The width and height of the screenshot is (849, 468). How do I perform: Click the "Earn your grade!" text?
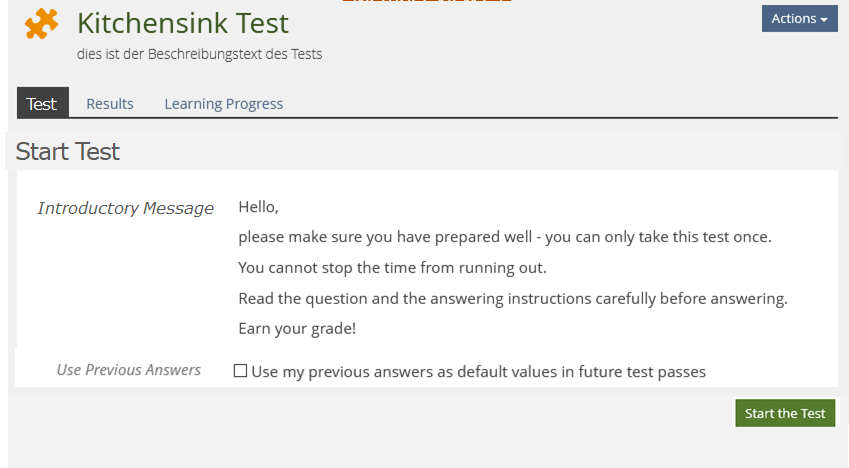click(297, 328)
